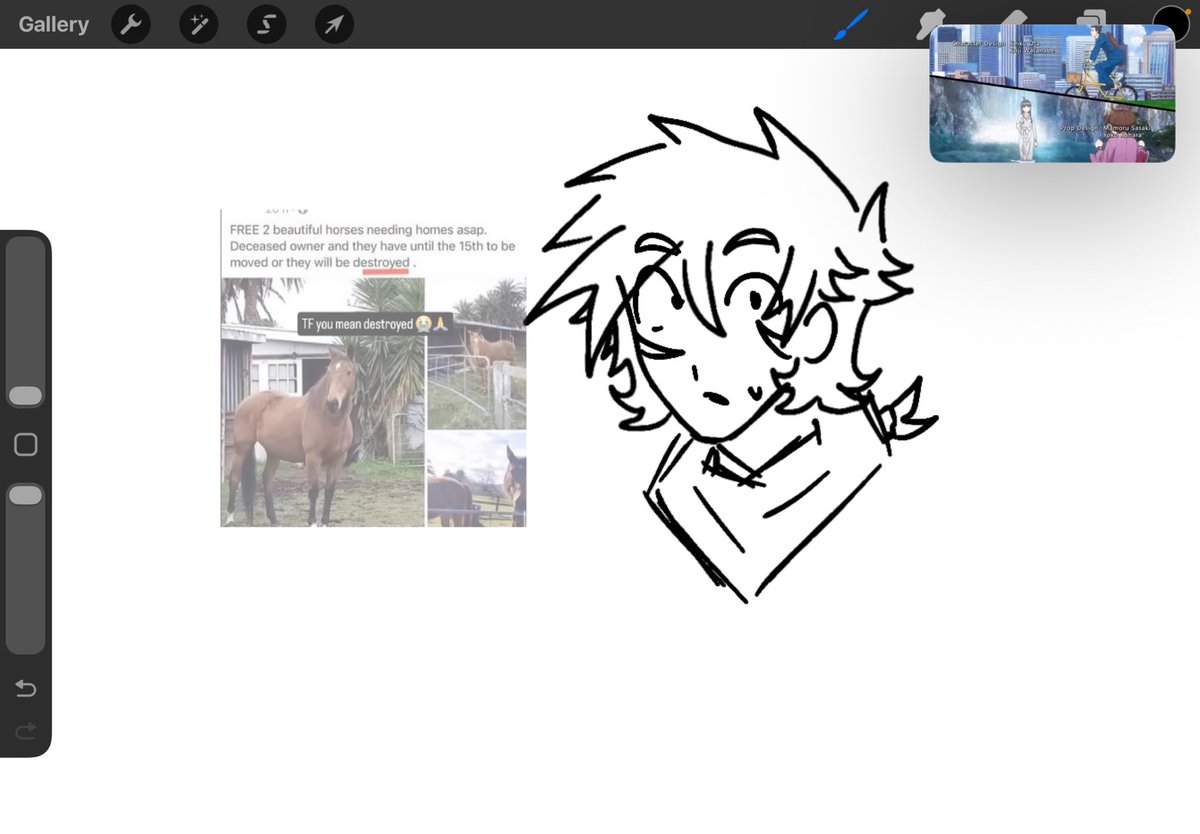Screen dimensions: 1200x834
Task: Tap the horse reference image on canvas
Action: (x=373, y=368)
